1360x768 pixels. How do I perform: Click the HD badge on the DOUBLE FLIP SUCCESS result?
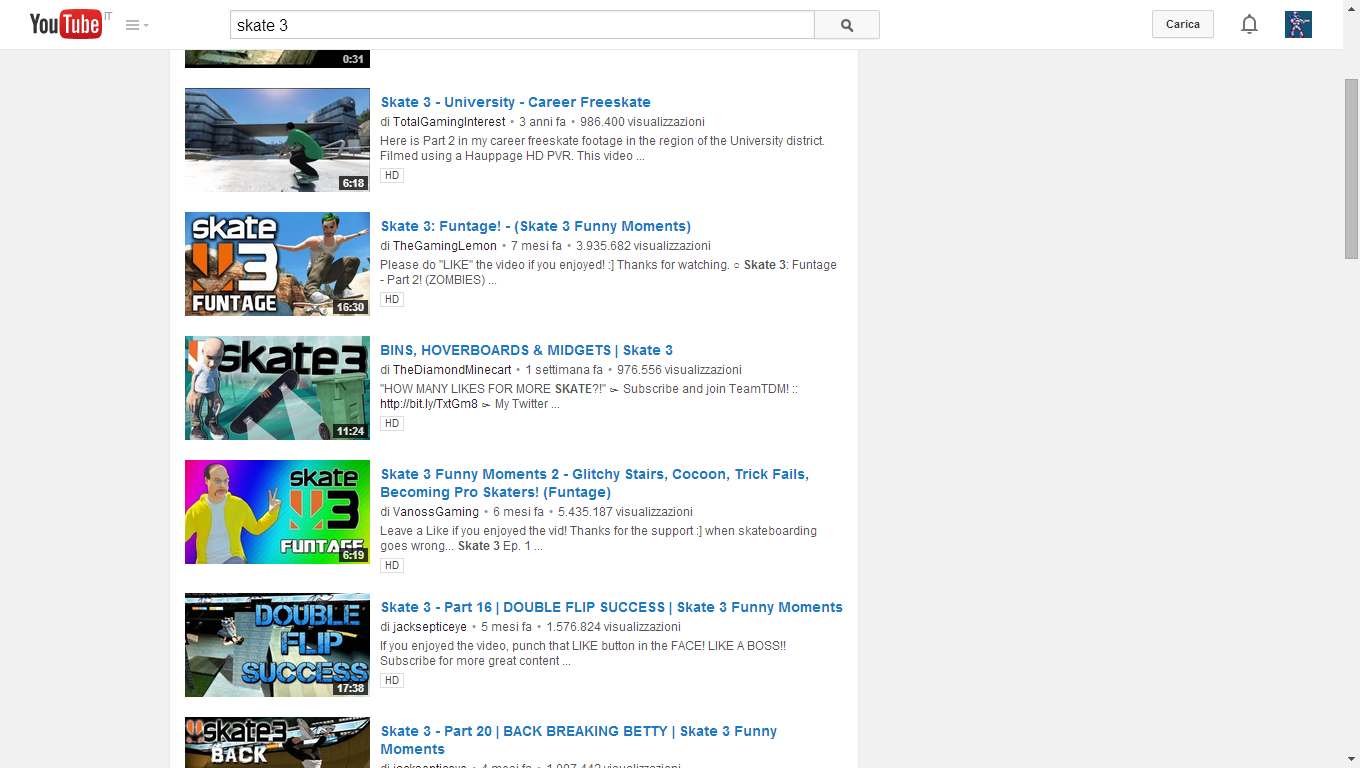[x=391, y=680]
